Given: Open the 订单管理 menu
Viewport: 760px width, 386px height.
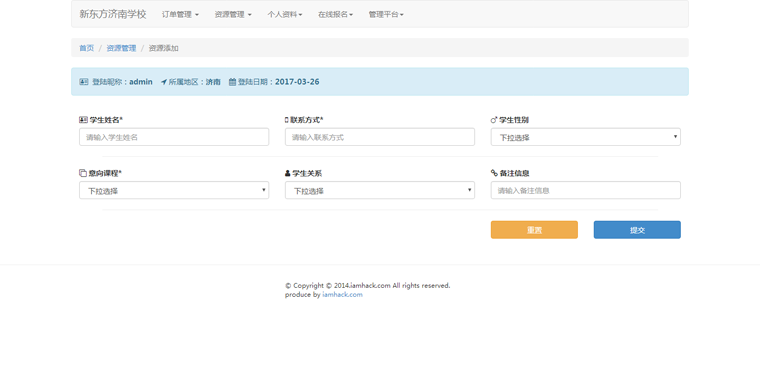Looking at the screenshot, I should coord(180,15).
